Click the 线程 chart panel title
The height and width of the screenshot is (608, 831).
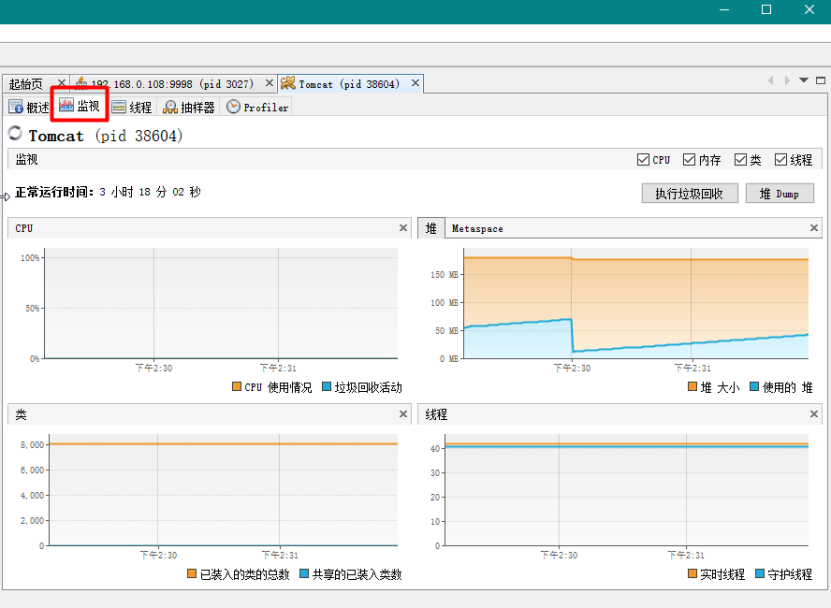coord(436,415)
